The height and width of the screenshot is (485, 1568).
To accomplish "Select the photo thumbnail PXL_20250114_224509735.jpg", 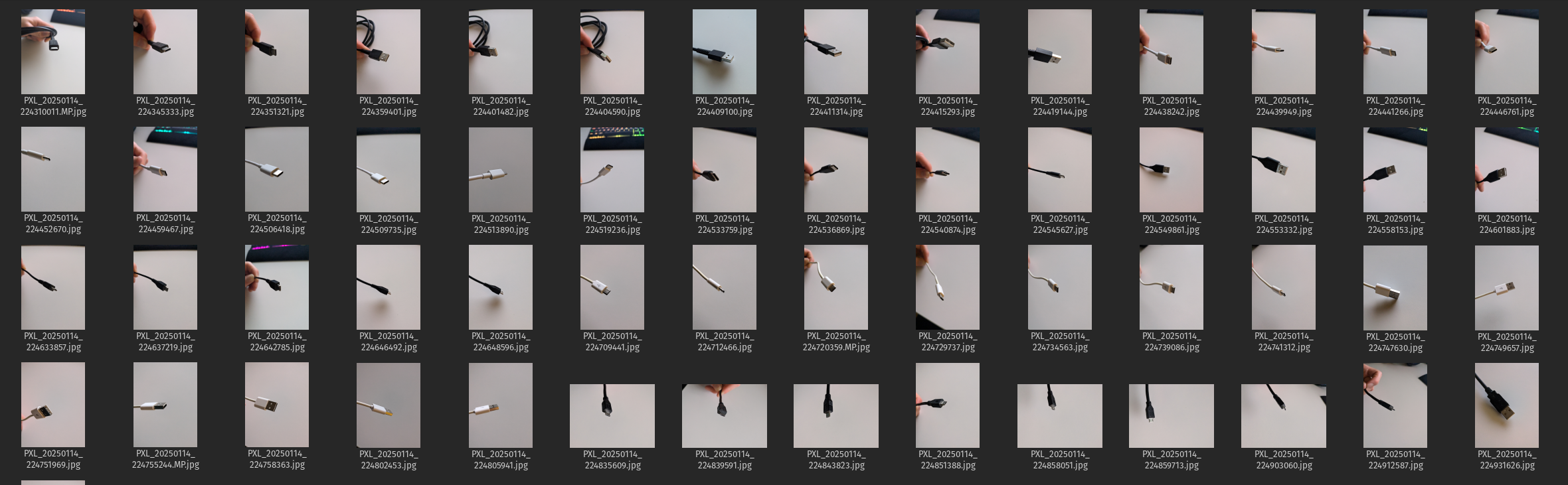I will pos(389,169).
